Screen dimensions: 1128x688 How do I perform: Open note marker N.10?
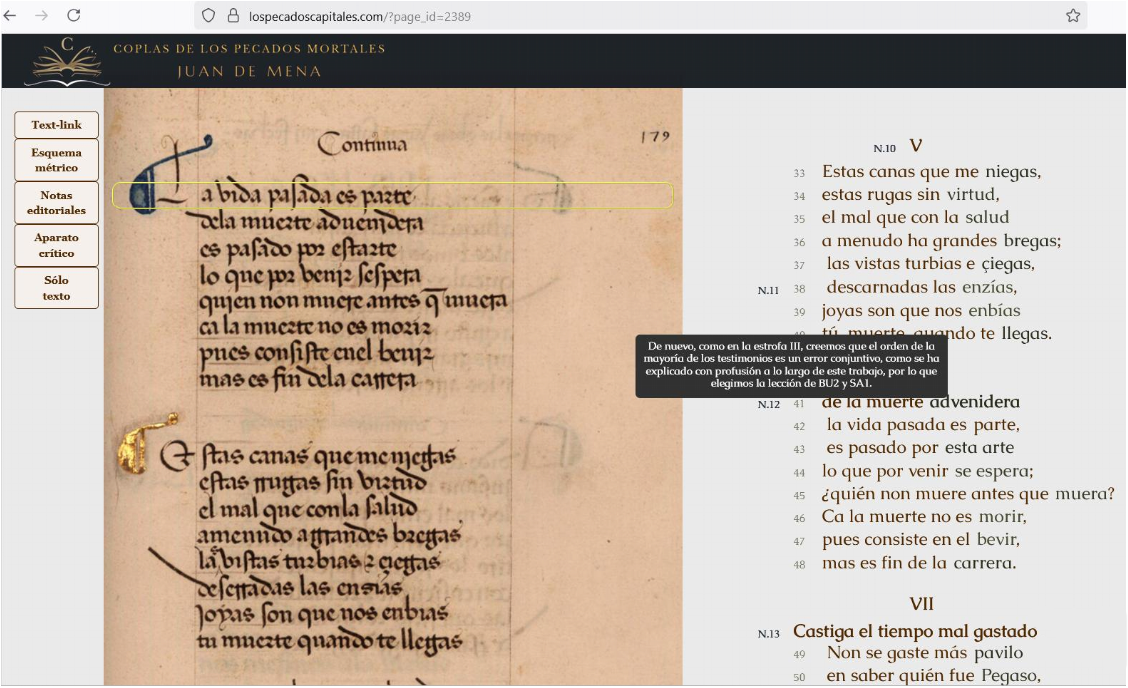point(884,148)
